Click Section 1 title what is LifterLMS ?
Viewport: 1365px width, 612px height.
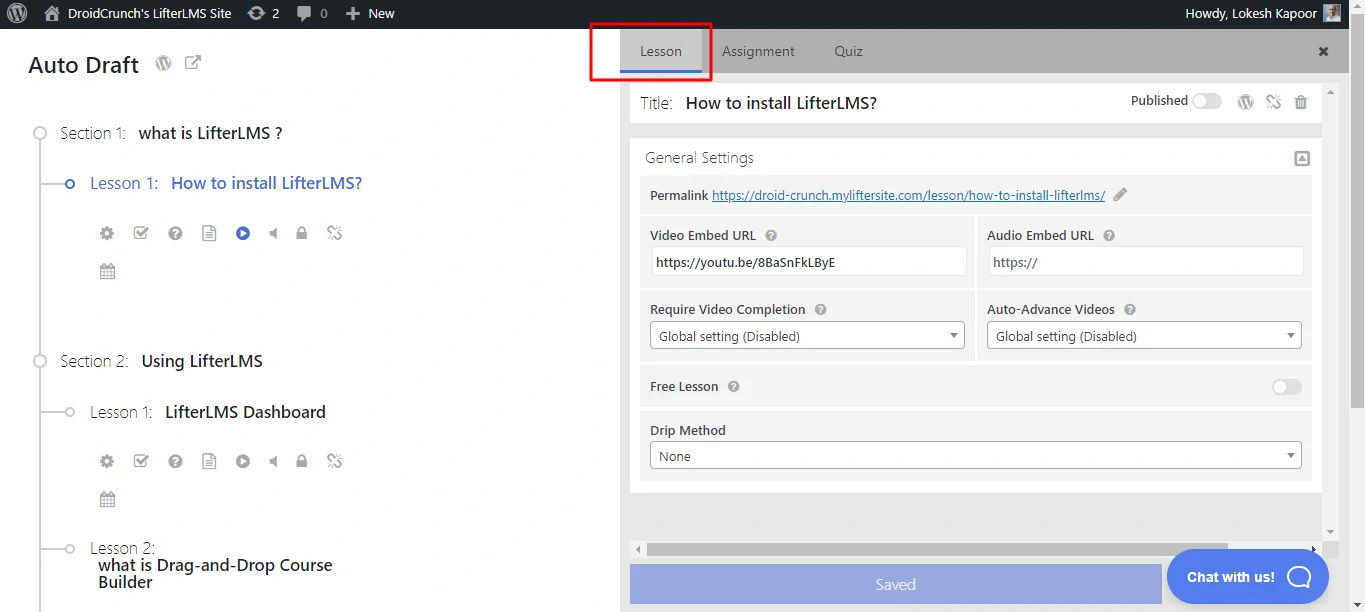(210, 133)
